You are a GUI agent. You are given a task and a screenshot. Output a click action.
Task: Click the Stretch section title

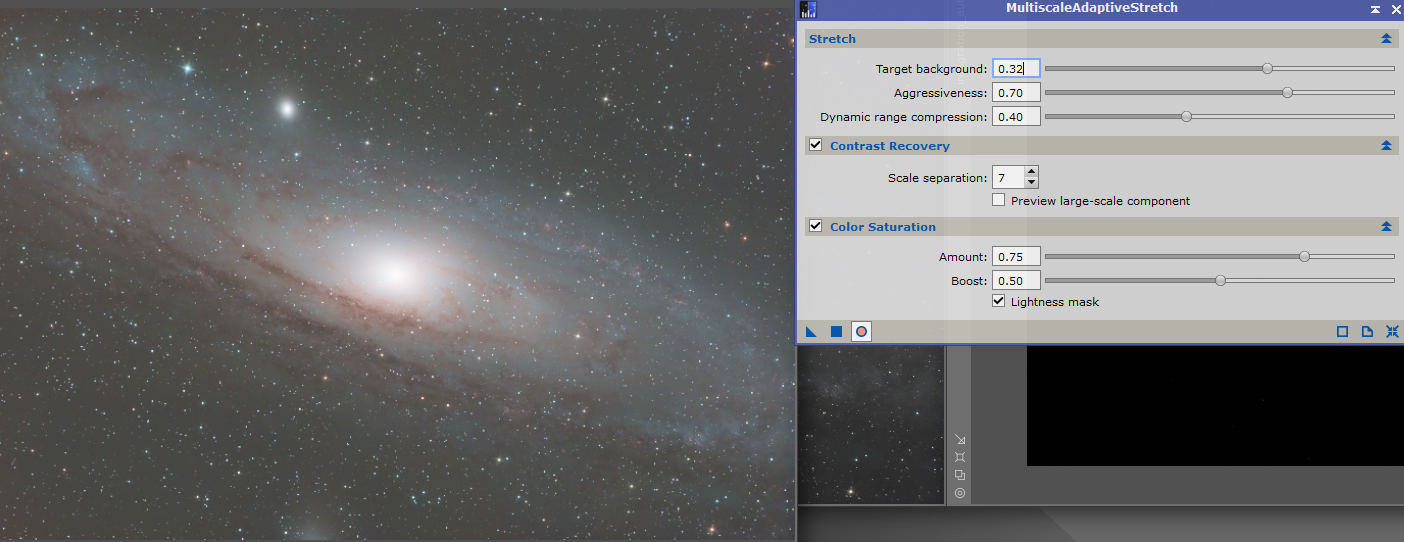(x=832, y=39)
